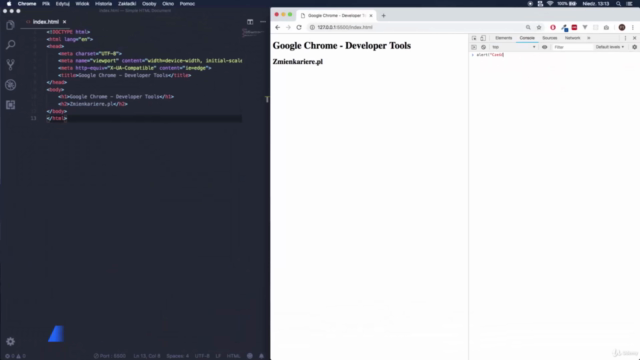Switch to the Elements tab in DevTools
Image resolution: width=640 pixels, height=360 pixels.
503,38
